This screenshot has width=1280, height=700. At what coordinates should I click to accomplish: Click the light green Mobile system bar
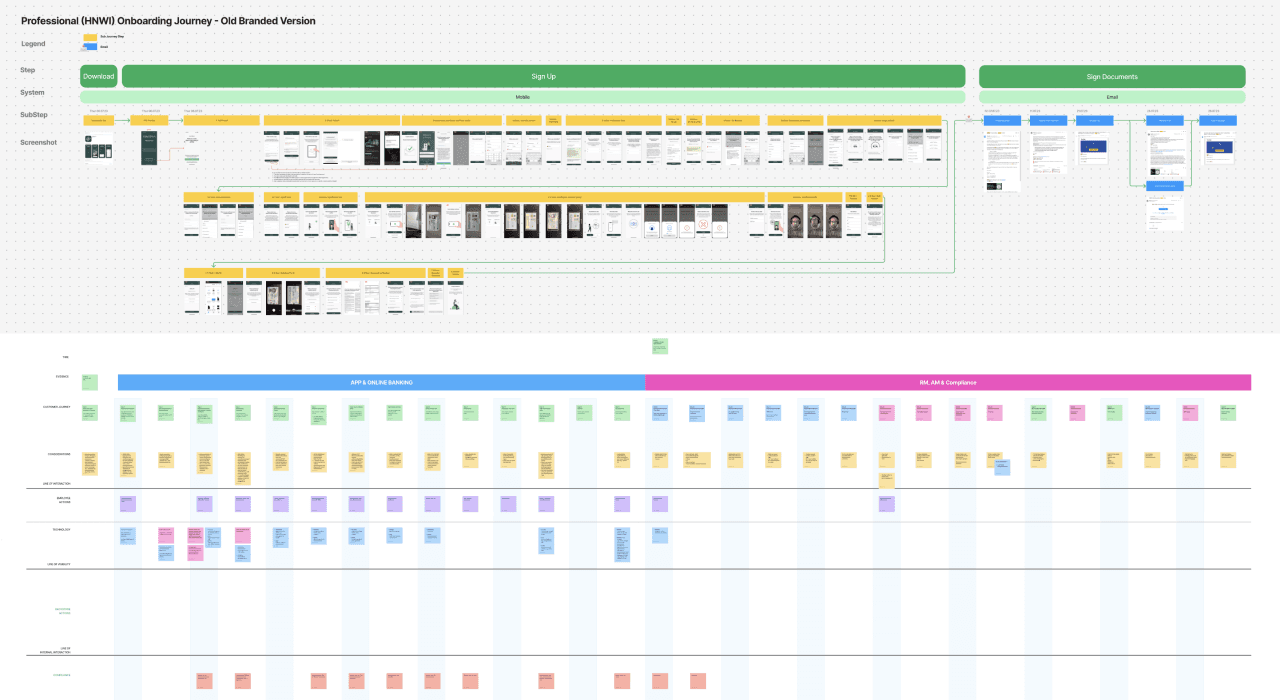click(x=522, y=97)
